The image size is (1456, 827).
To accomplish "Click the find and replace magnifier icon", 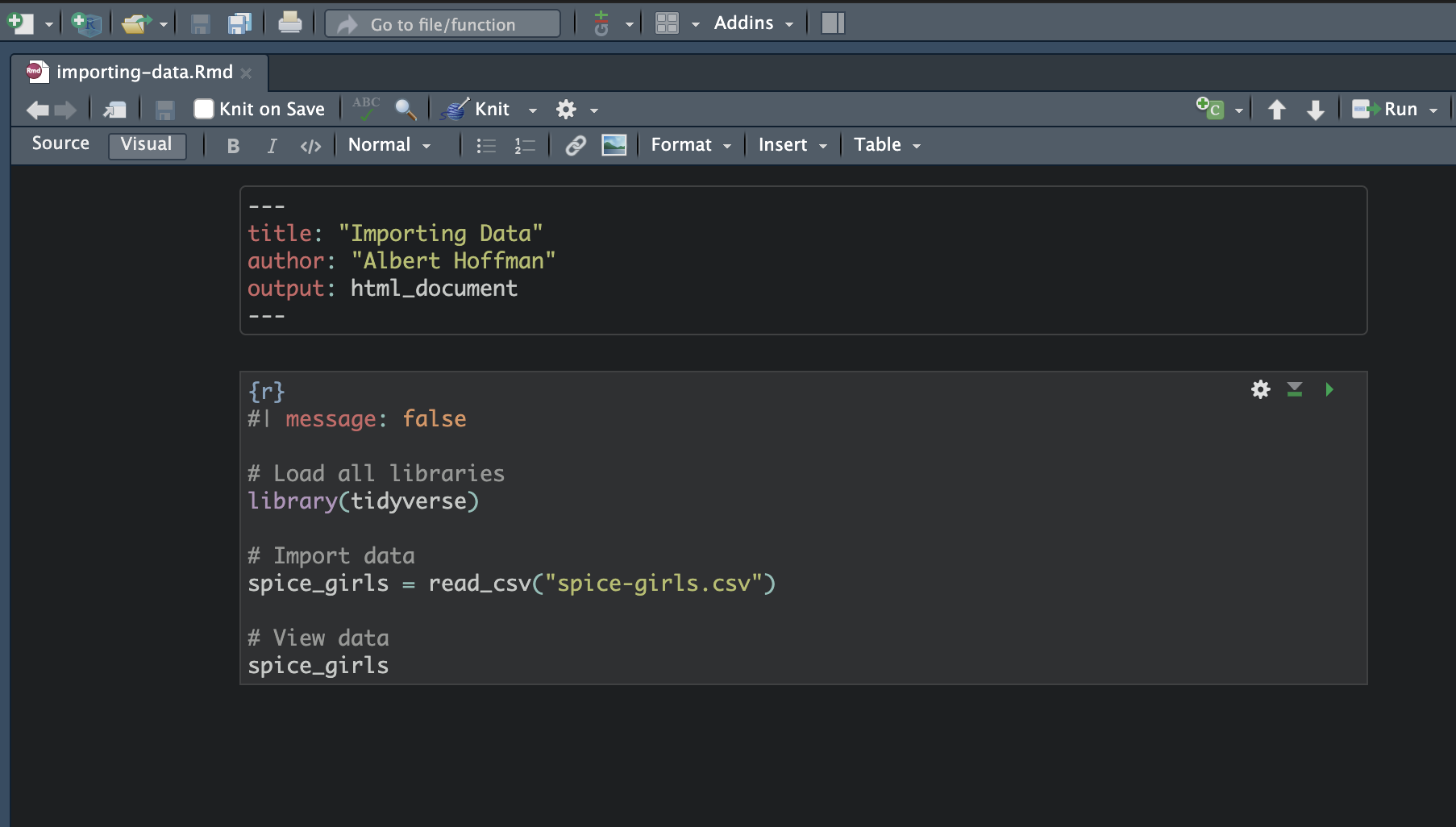I will pyautogui.click(x=405, y=110).
